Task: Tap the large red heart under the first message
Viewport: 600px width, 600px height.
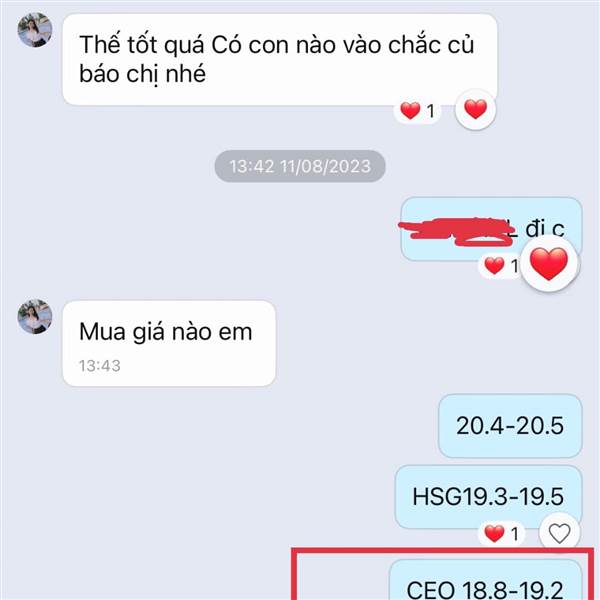Action: click(x=475, y=109)
